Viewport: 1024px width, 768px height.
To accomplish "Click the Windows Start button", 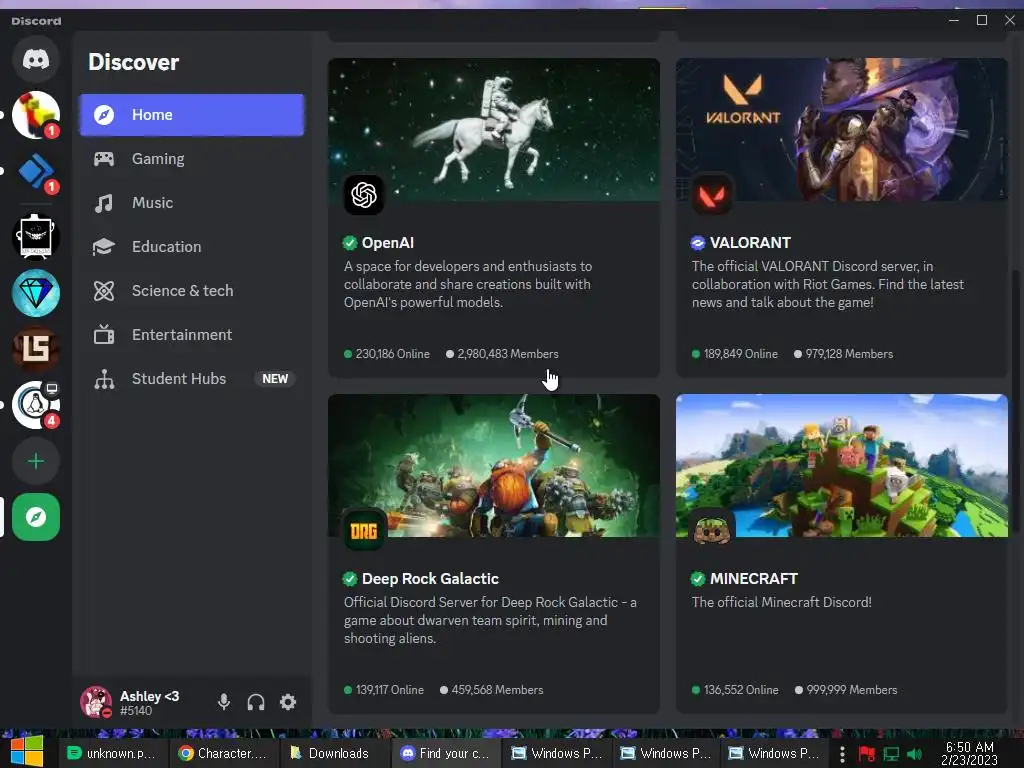I will click(x=27, y=751).
